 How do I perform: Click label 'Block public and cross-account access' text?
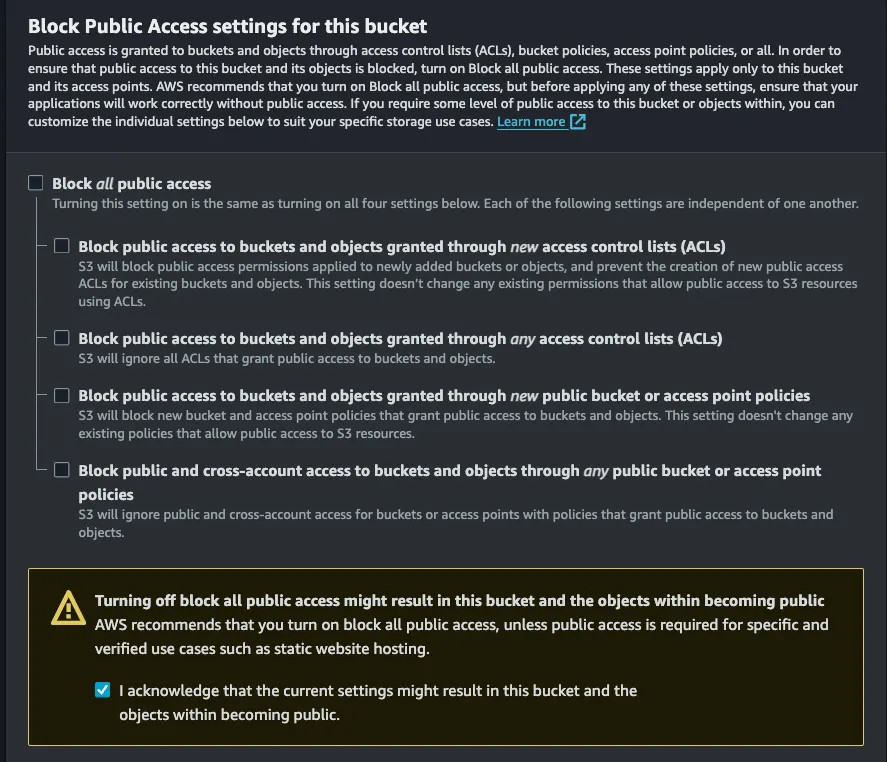tap(449, 470)
